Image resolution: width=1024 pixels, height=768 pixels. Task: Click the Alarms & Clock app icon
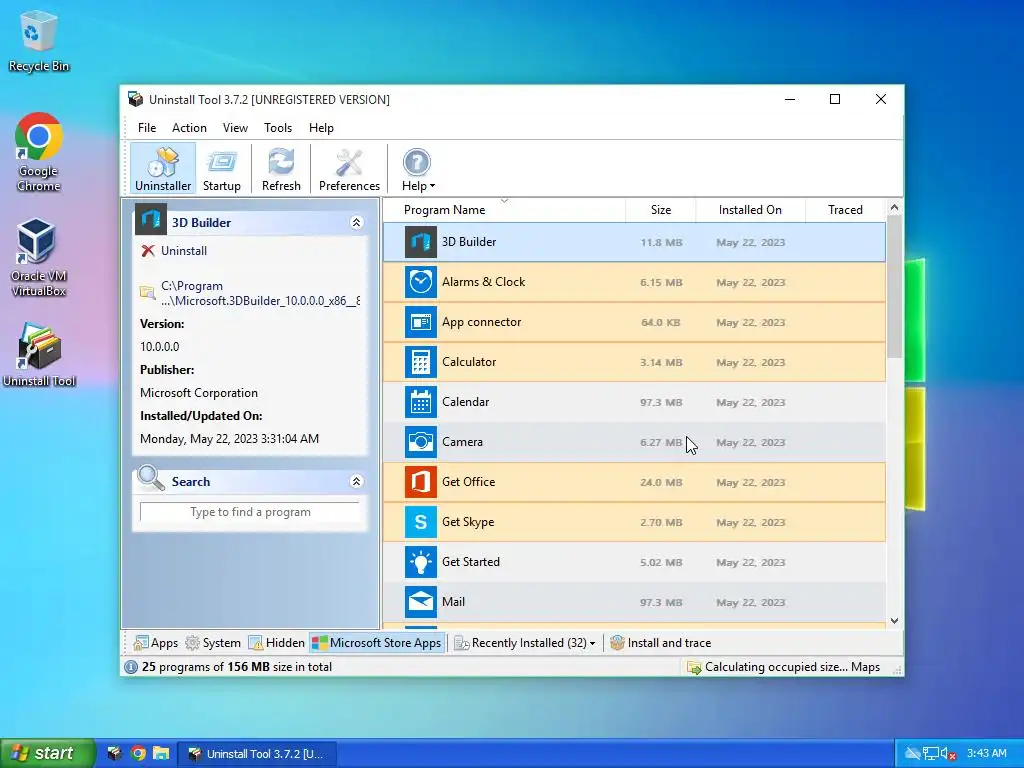point(421,282)
